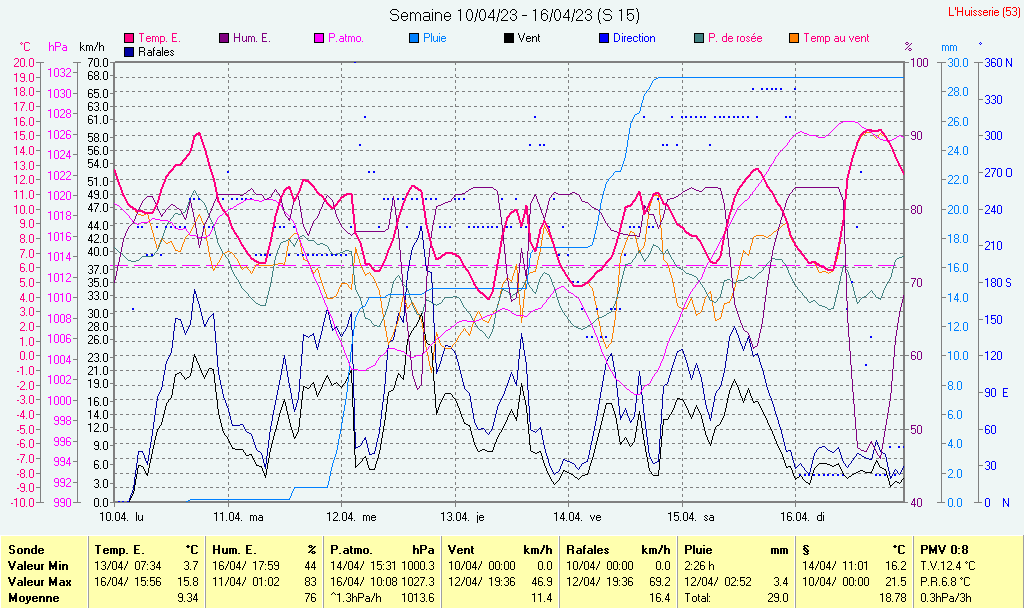Viewport: 1024px width, 608px height.
Task: Click the pink Temp. E. legend swatch
Action: (129, 39)
